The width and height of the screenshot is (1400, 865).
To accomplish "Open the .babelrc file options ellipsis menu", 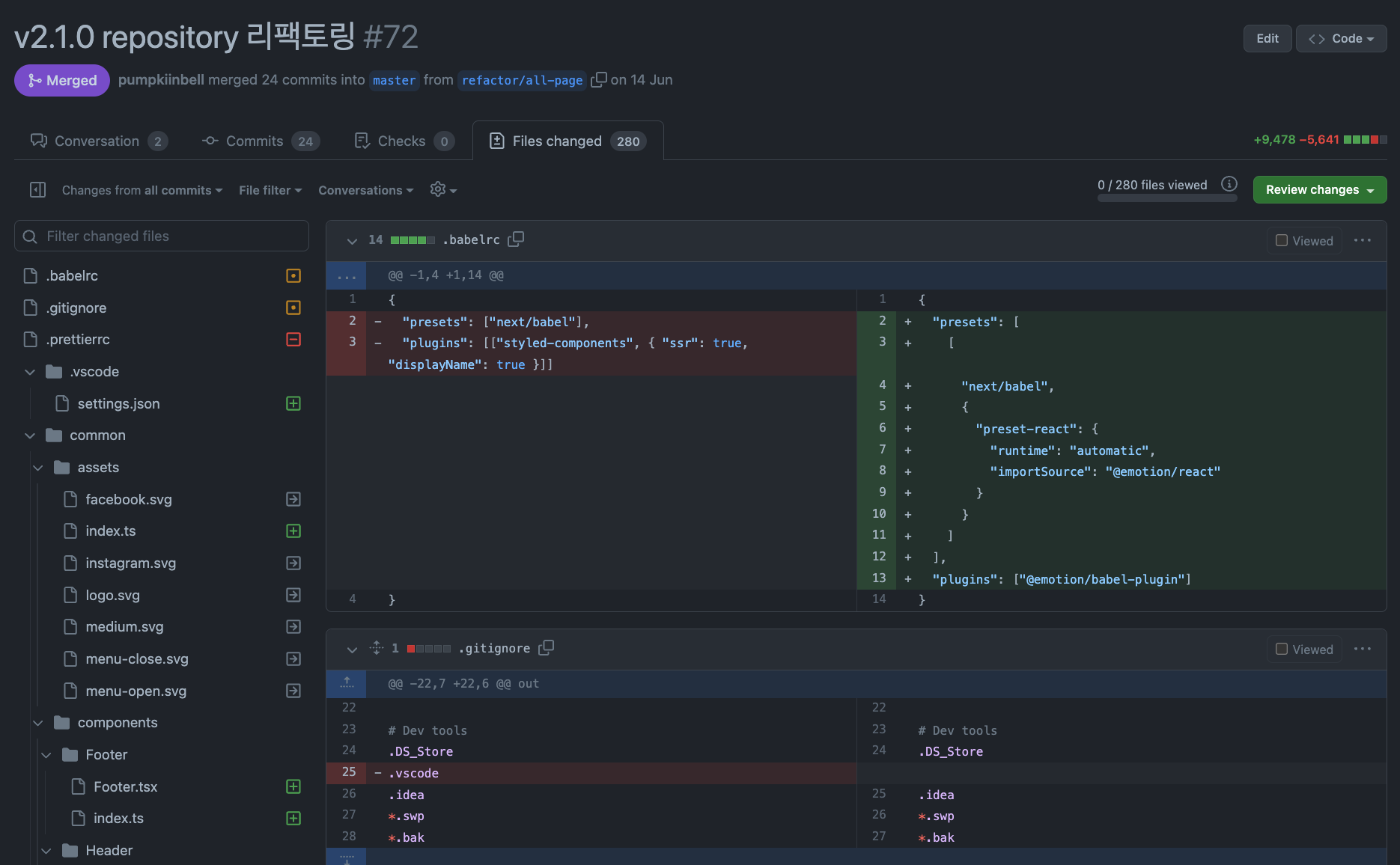I will [1362, 240].
